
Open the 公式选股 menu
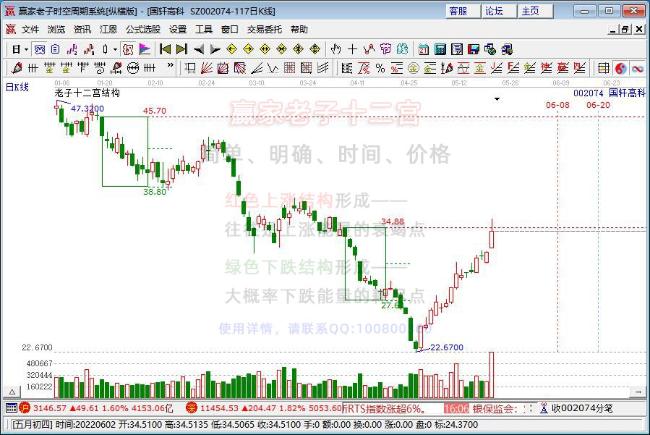(143, 29)
